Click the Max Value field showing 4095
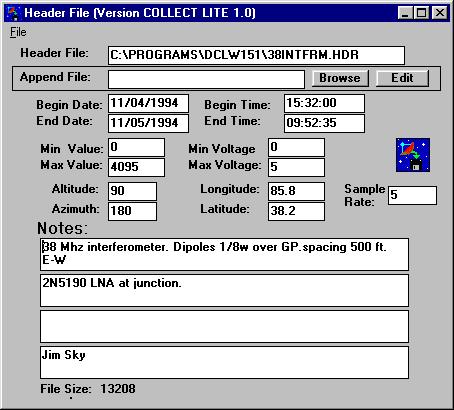 tap(136, 167)
